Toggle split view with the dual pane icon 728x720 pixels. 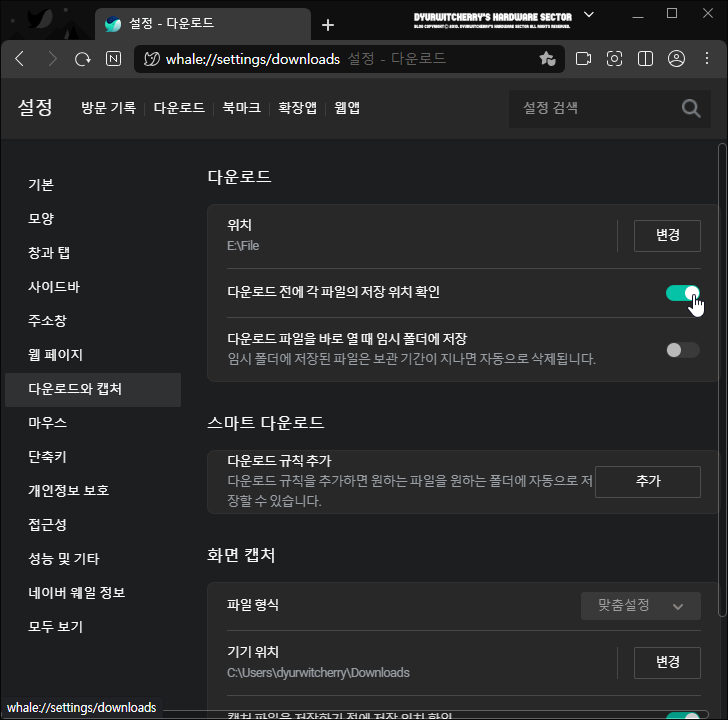coord(645,59)
